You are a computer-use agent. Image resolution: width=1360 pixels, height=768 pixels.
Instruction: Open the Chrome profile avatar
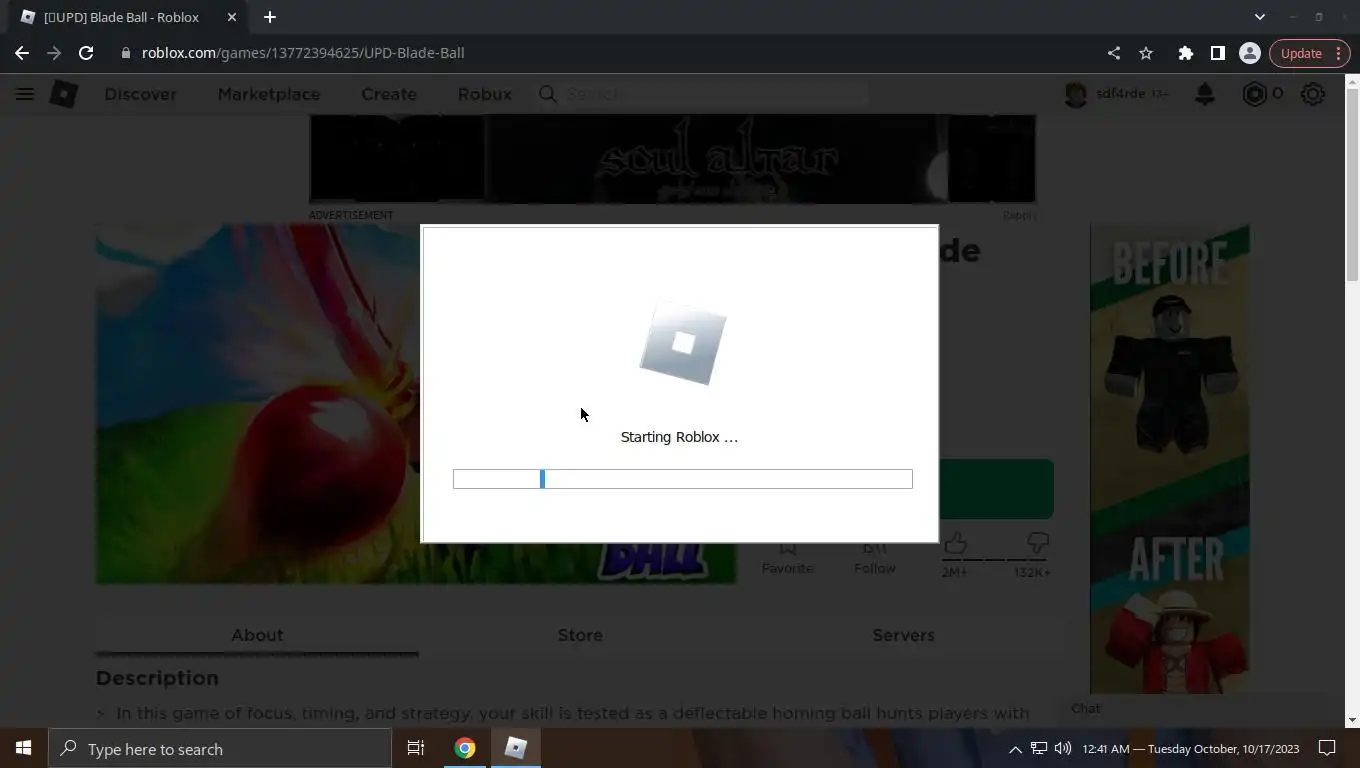[1249, 53]
